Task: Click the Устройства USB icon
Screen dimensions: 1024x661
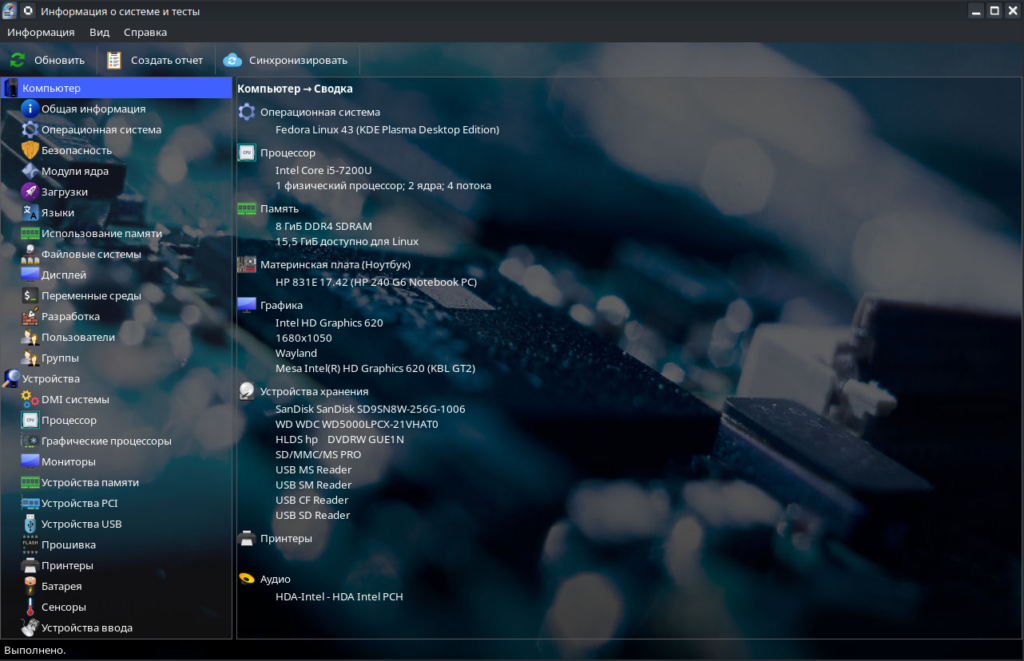Action: tap(30, 524)
